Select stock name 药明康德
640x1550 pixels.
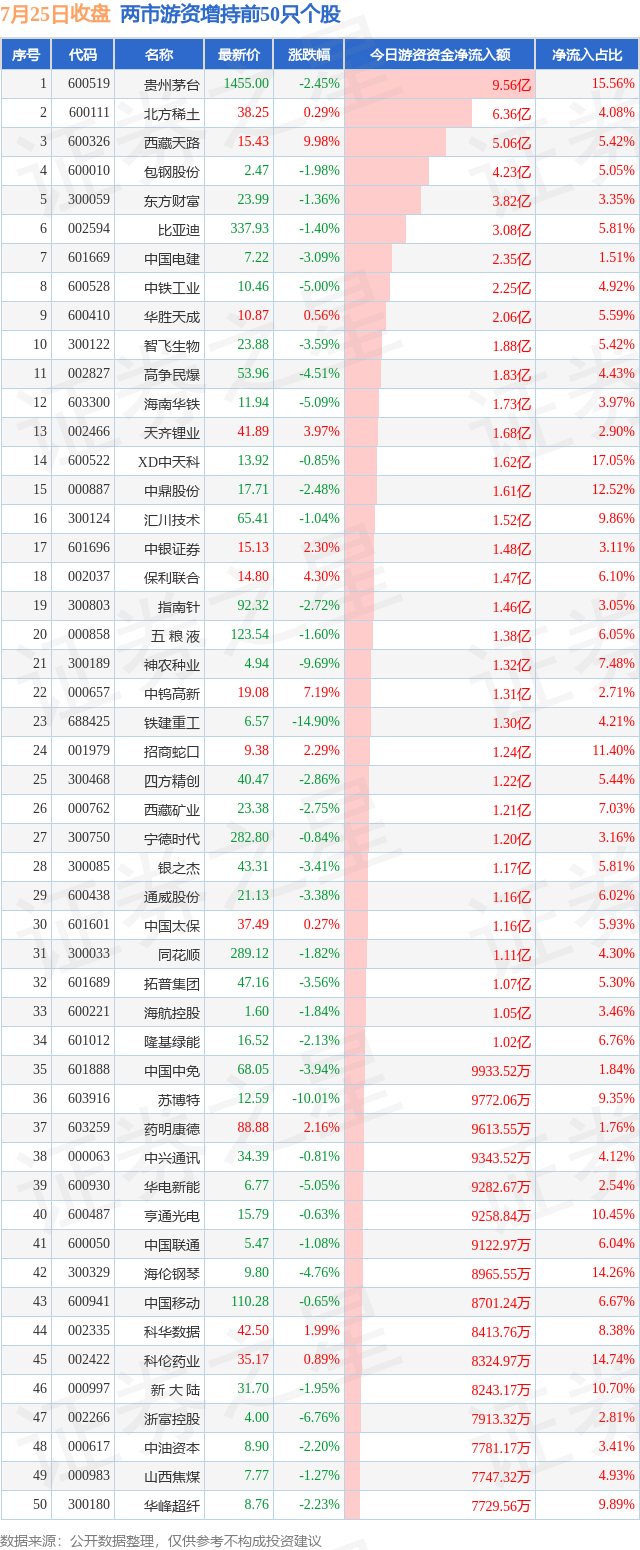click(x=172, y=1128)
